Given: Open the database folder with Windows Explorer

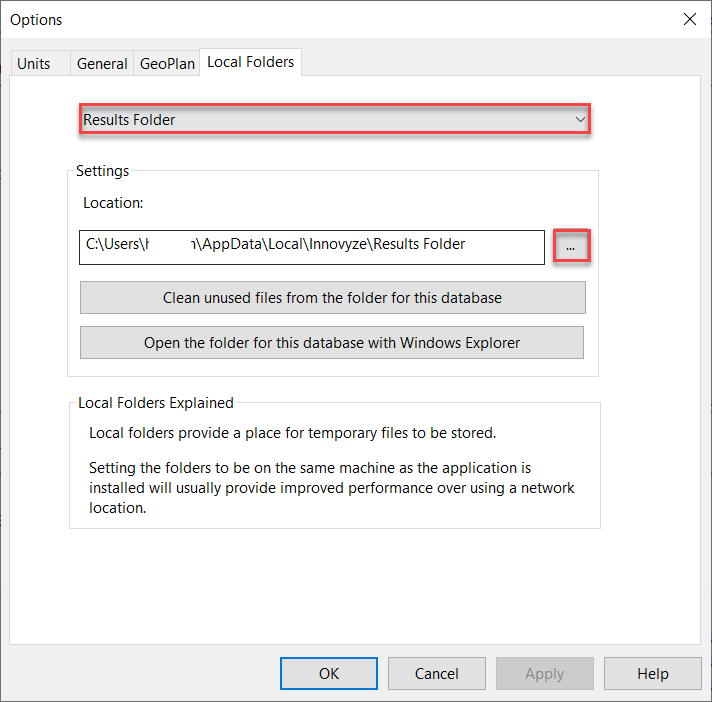Looking at the screenshot, I should pos(332,343).
